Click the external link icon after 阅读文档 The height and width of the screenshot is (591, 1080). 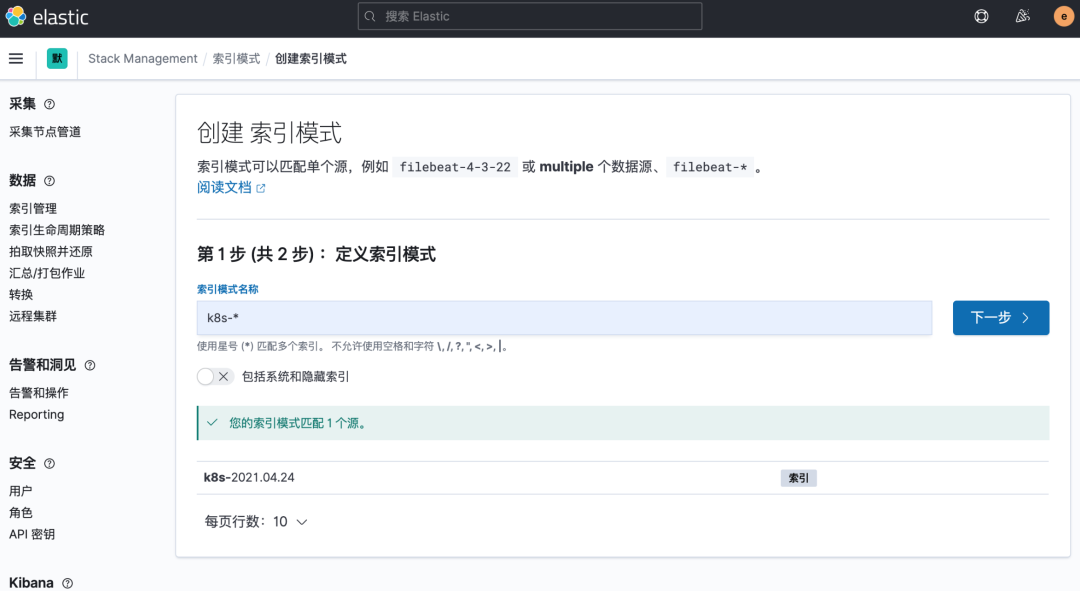[x=260, y=188]
